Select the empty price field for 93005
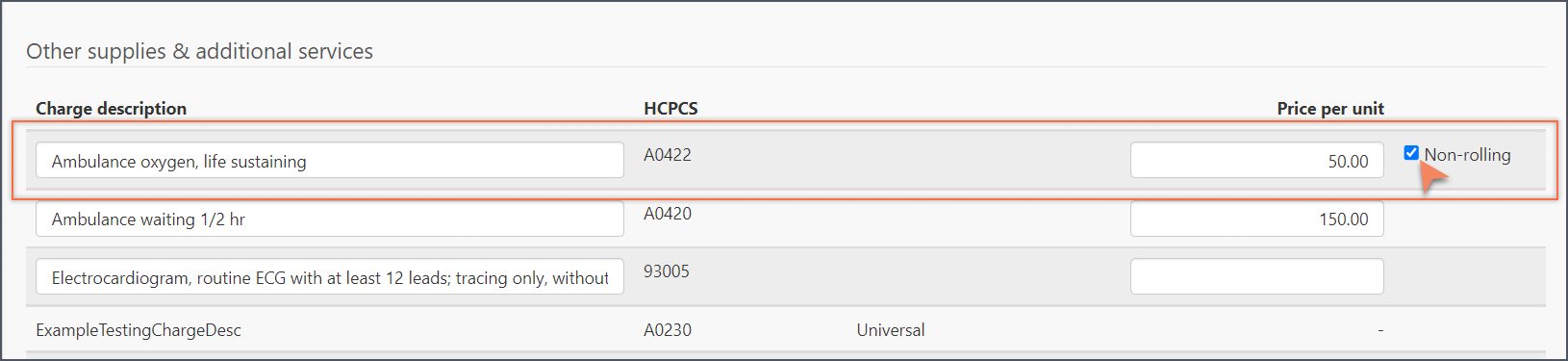 pyautogui.click(x=1257, y=276)
